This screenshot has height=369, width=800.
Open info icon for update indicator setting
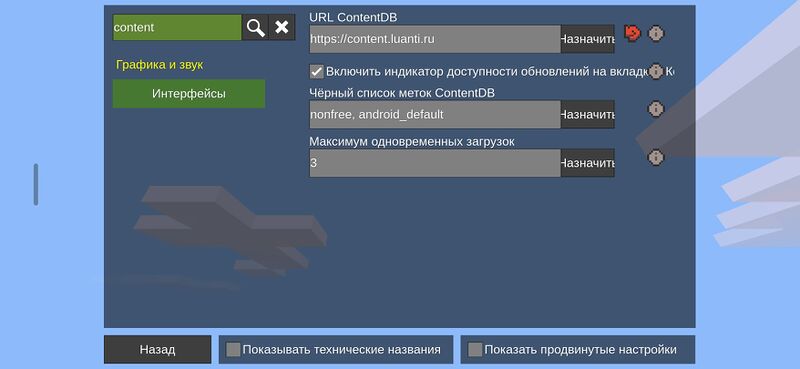[656, 71]
